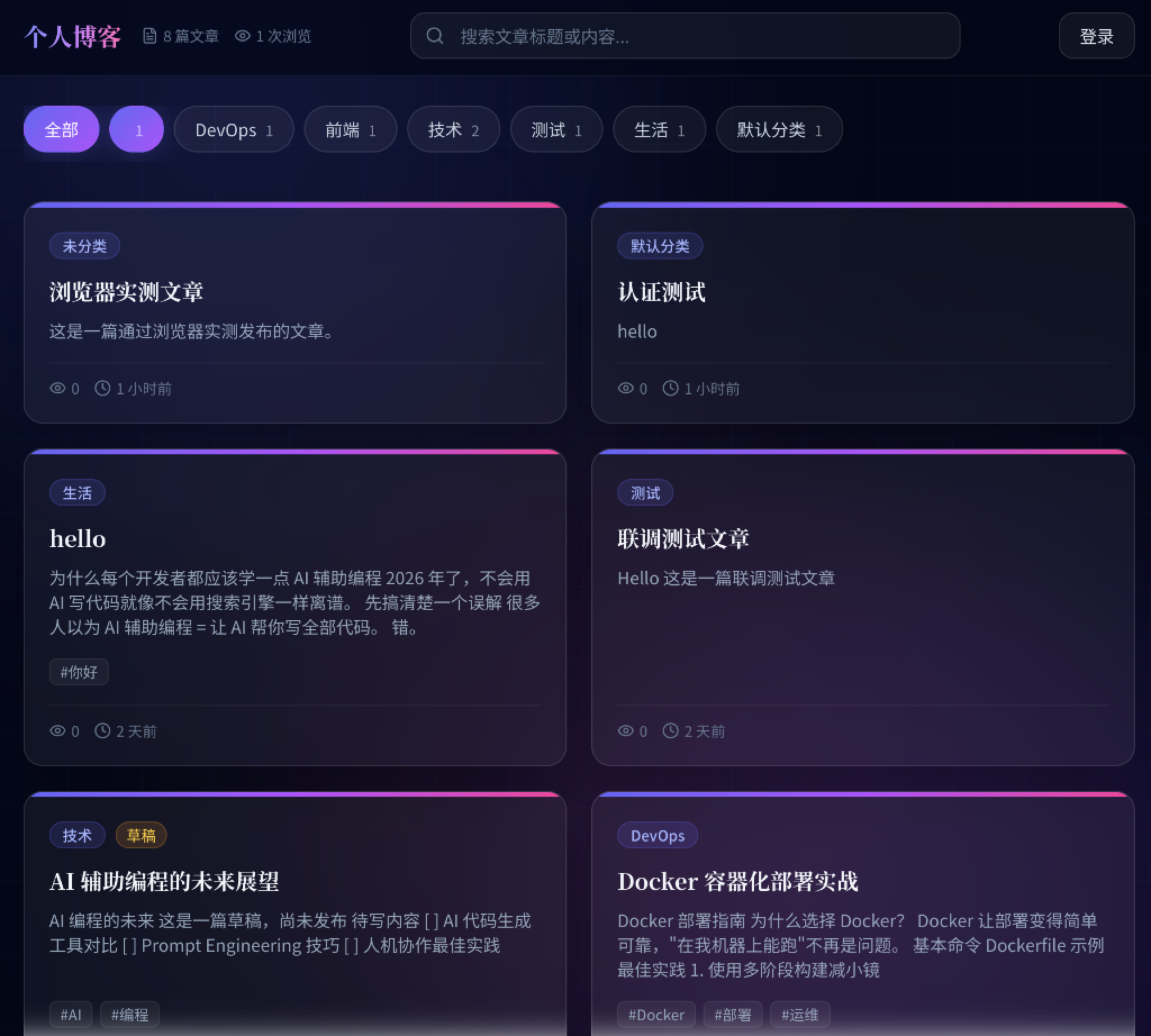
Task: Click eye icon on 认证测试 card
Action: [626, 388]
